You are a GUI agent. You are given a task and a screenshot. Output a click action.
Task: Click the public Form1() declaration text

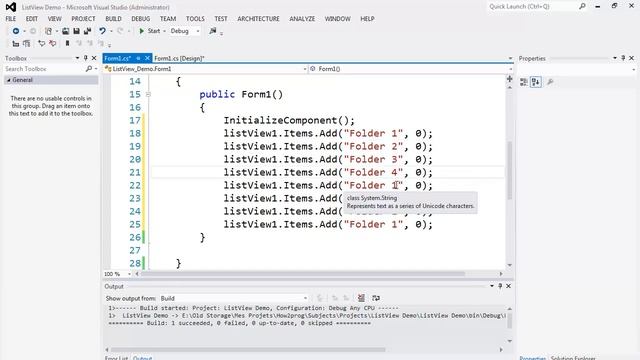coord(241,94)
